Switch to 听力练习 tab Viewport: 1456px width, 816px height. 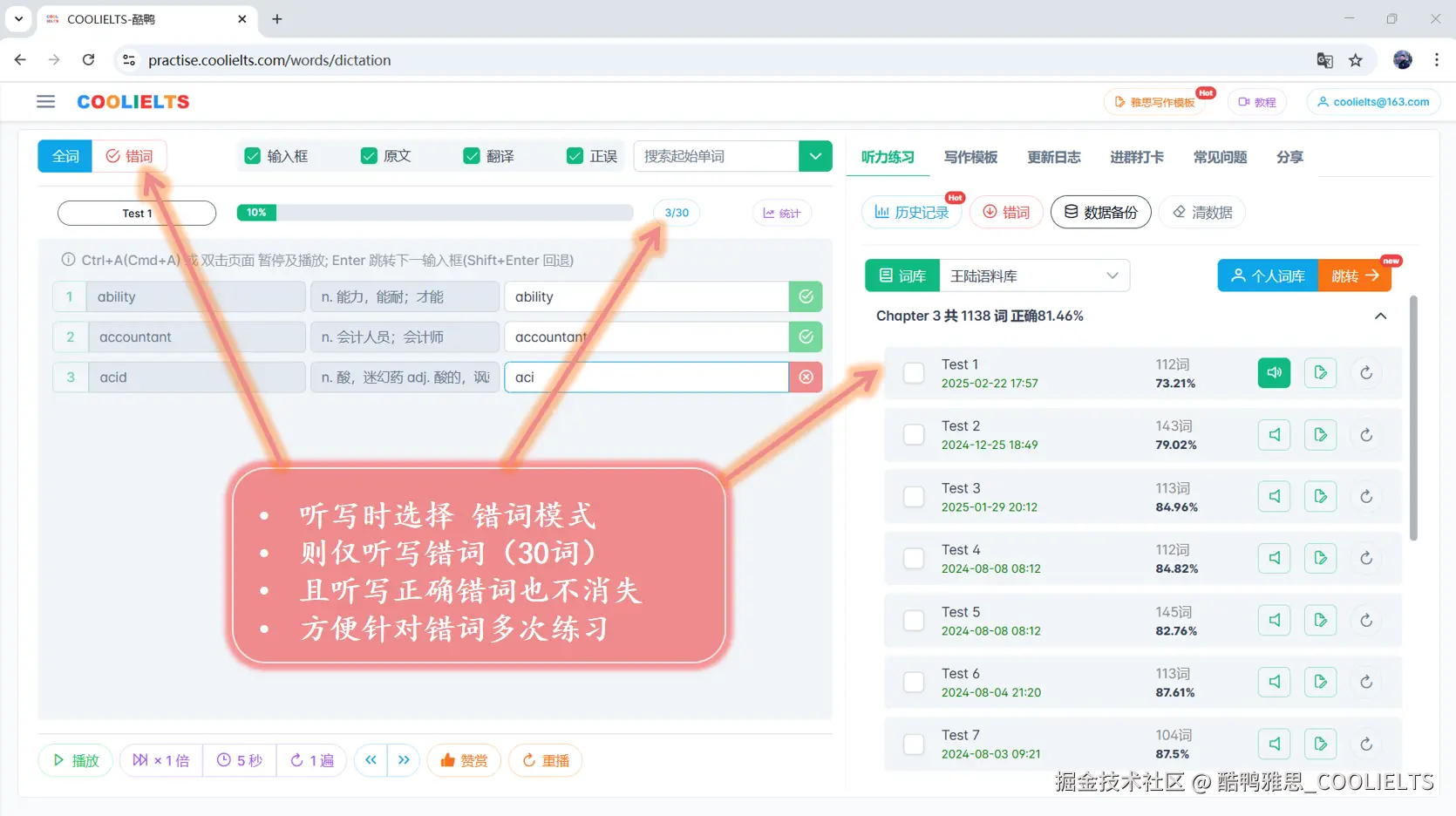888,157
